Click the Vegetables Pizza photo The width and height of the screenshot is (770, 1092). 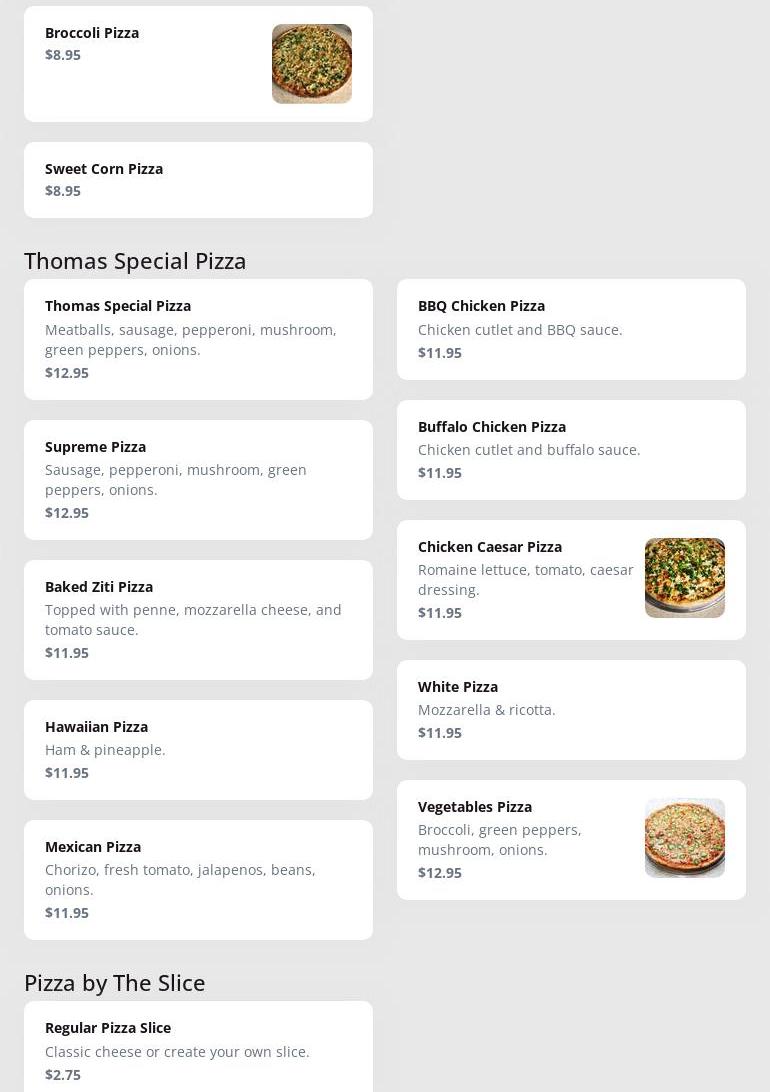tap(684, 838)
